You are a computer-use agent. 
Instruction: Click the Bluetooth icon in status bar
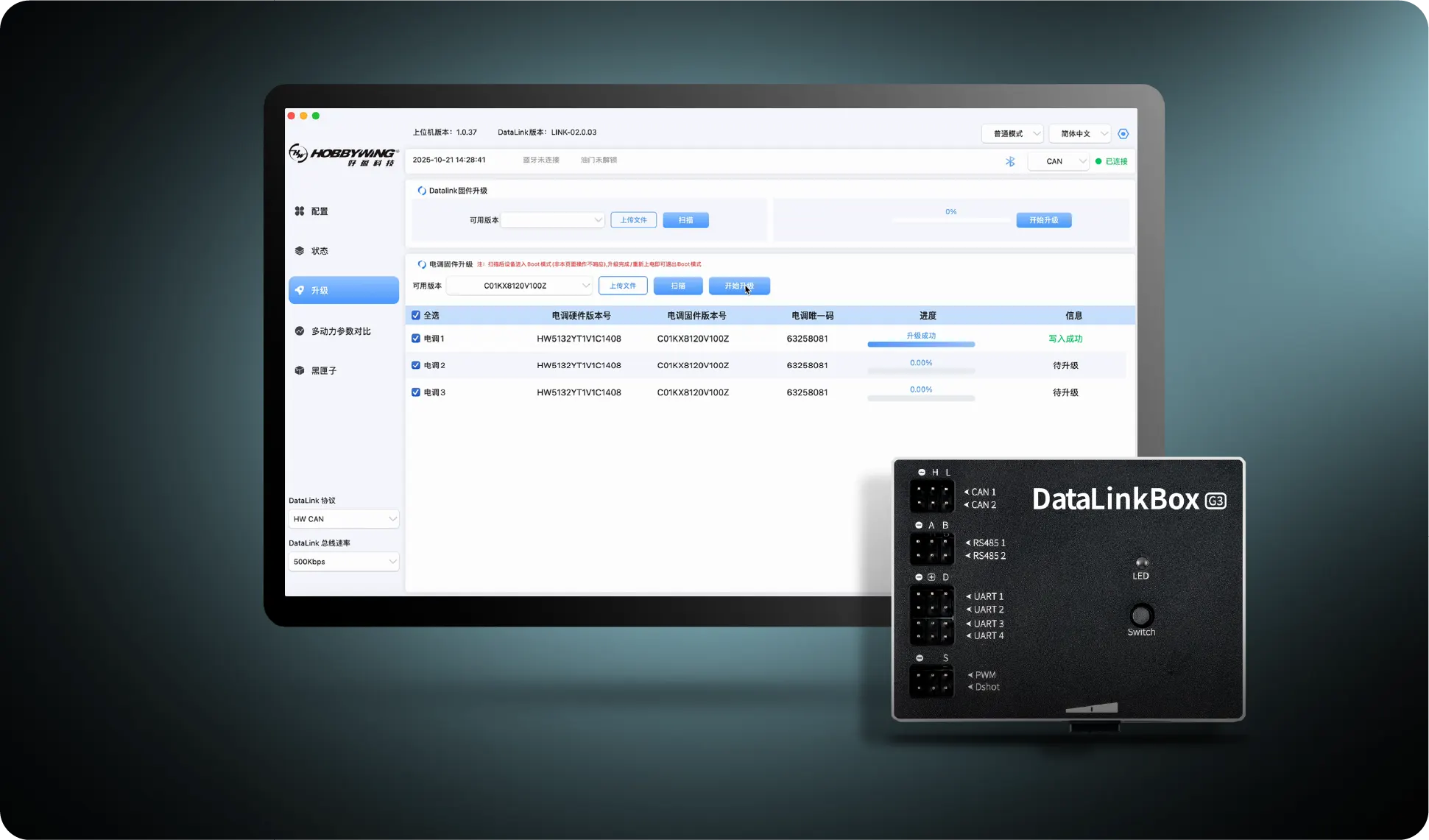[x=1010, y=161]
